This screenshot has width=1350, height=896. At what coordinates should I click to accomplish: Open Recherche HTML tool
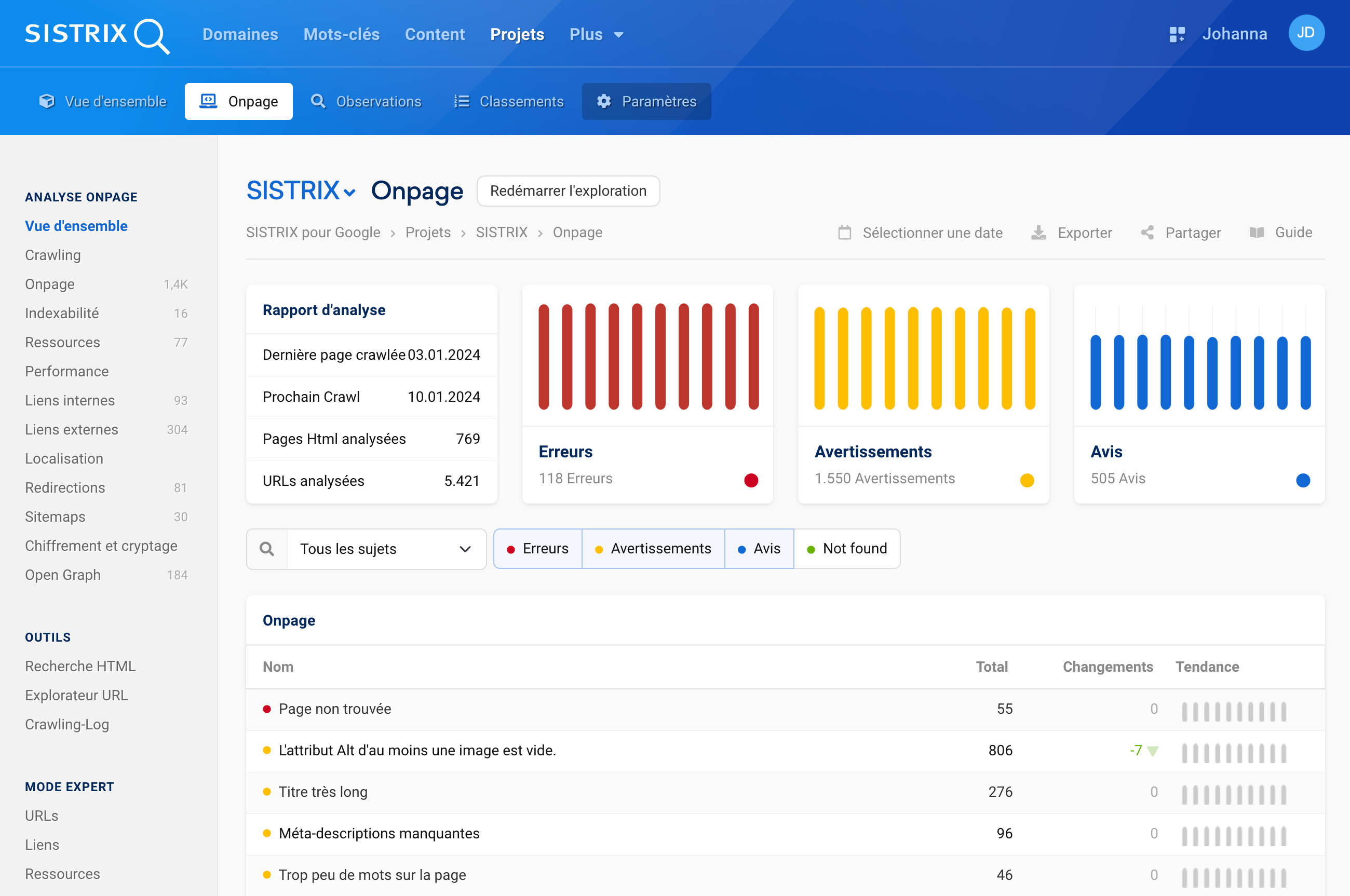click(x=80, y=666)
